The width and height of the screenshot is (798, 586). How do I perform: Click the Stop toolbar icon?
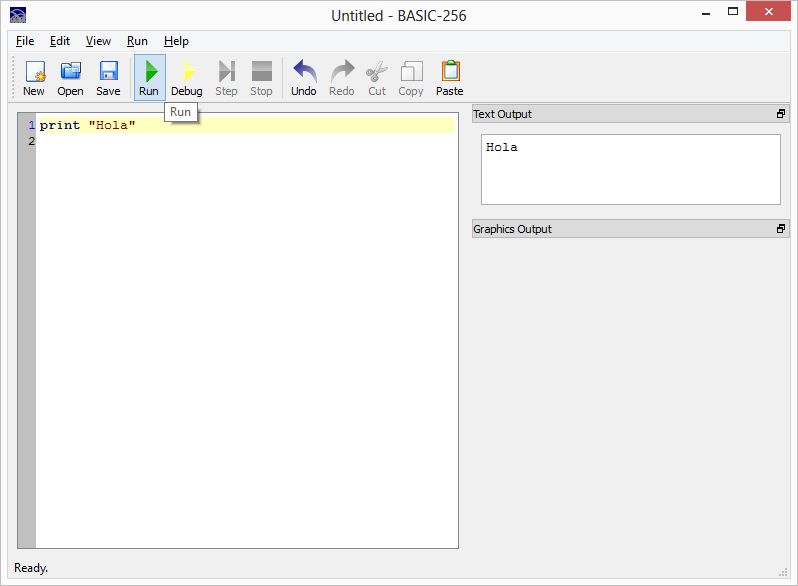pos(262,77)
